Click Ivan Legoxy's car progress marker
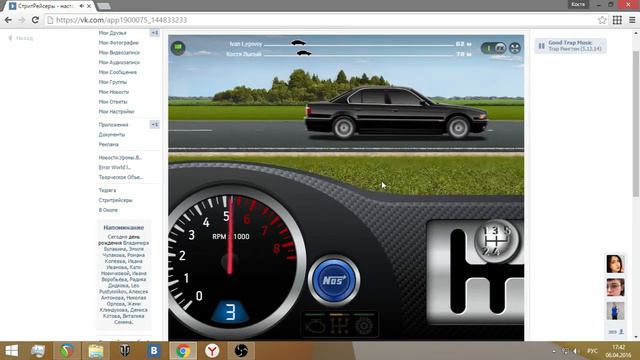The image size is (640, 360). pos(298,43)
